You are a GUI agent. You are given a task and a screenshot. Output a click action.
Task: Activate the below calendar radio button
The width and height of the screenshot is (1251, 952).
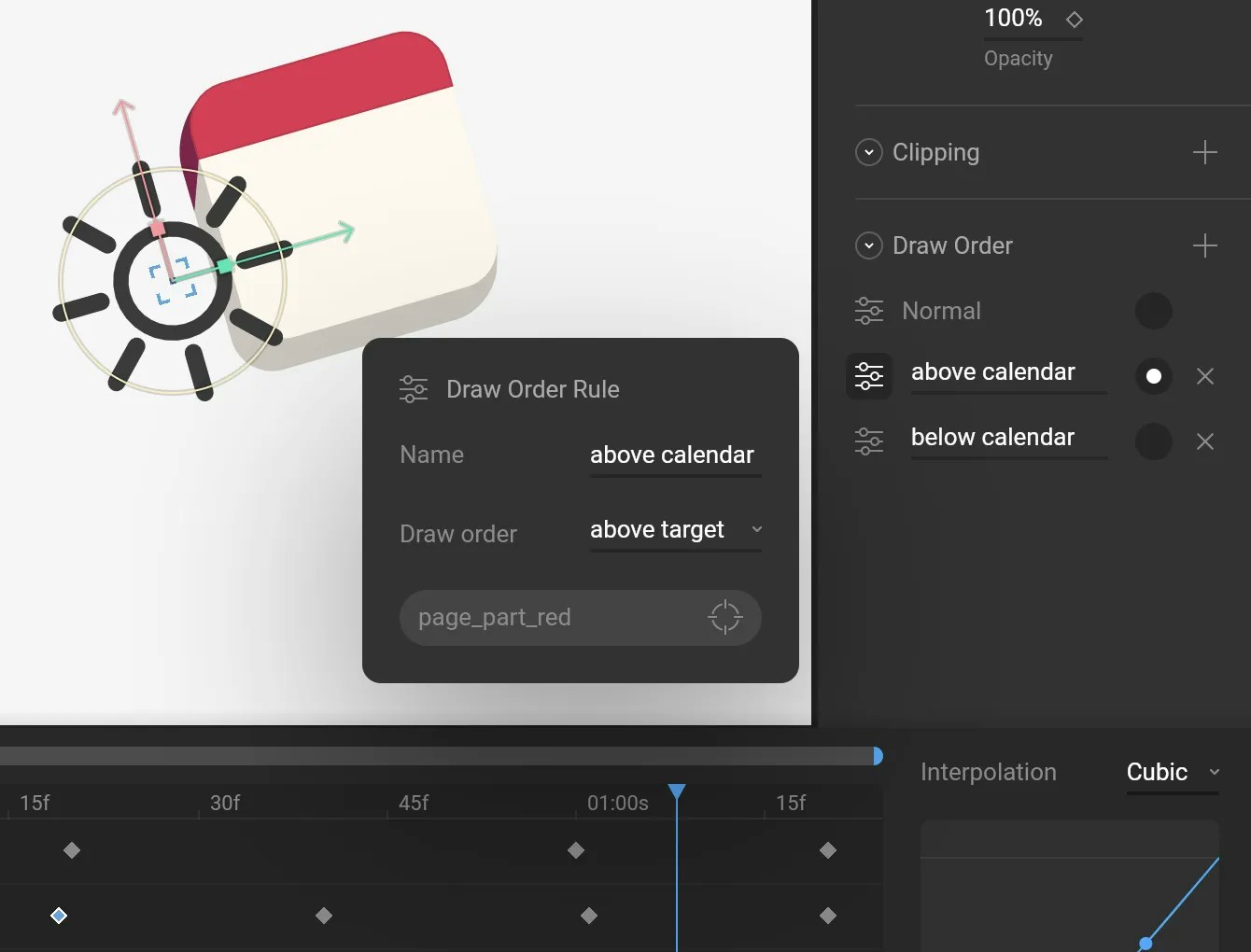tap(1154, 441)
